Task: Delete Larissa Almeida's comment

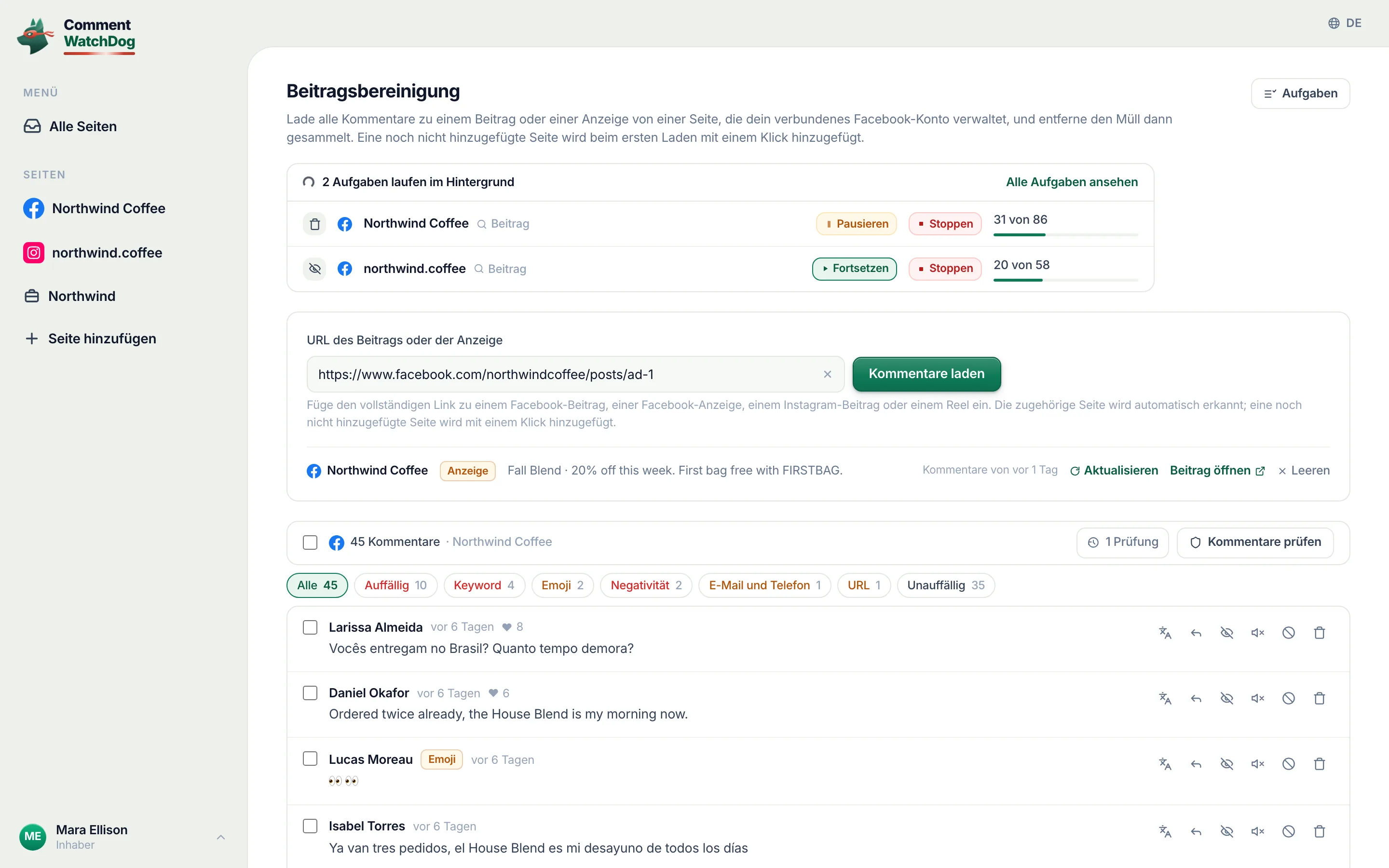Action: pos(1320,633)
